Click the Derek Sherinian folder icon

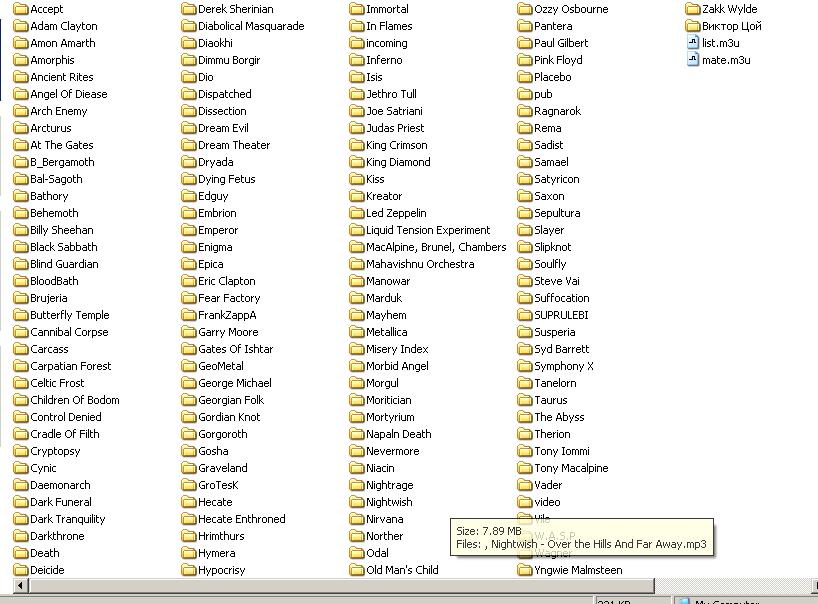point(189,9)
